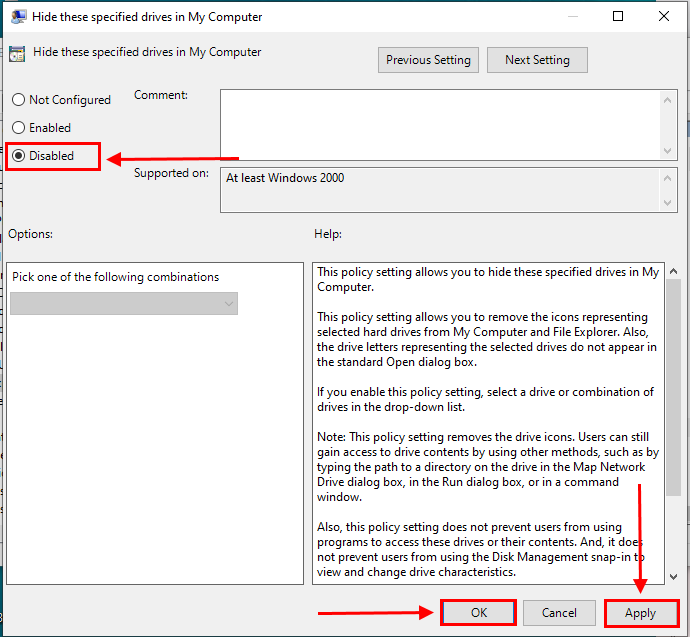Close the policy dialog window

[664, 16]
